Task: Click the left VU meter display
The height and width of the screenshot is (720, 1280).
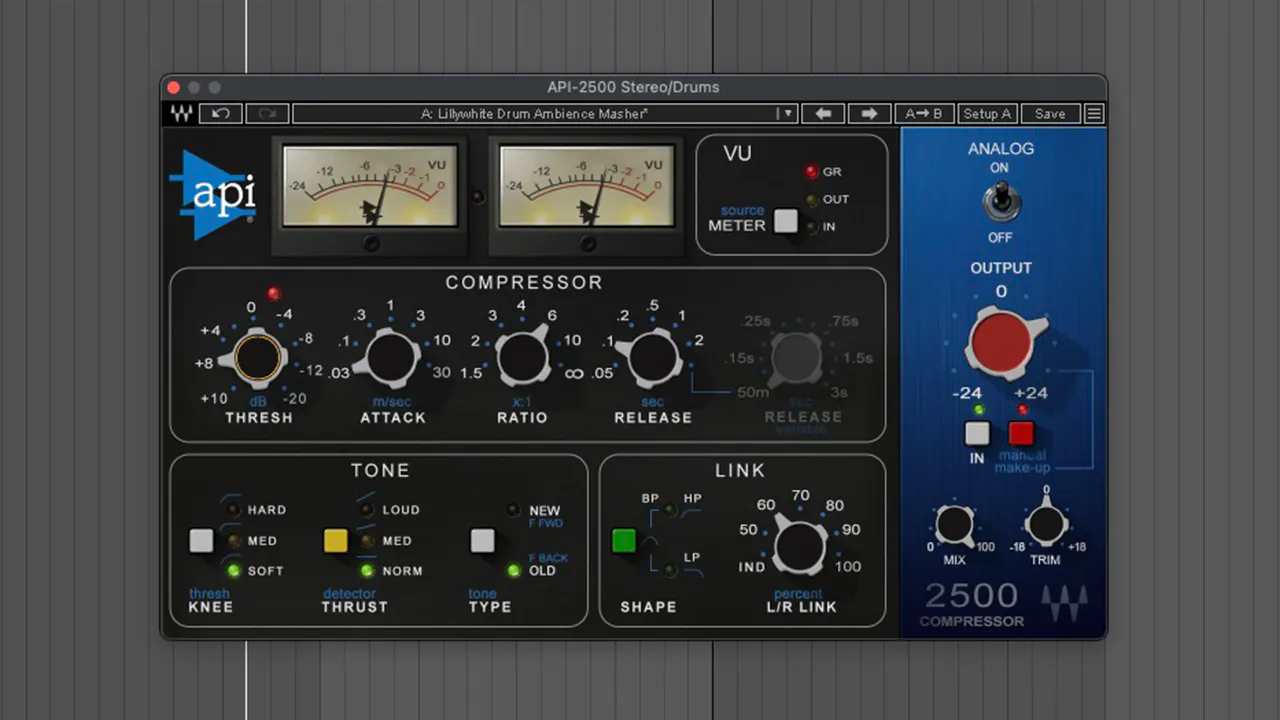Action: pyautogui.click(x=369, y=187)
